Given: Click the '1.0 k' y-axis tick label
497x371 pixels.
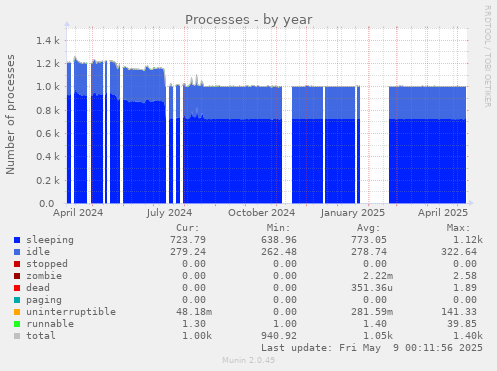Looking at the screenshot, I should click(48, 87).
